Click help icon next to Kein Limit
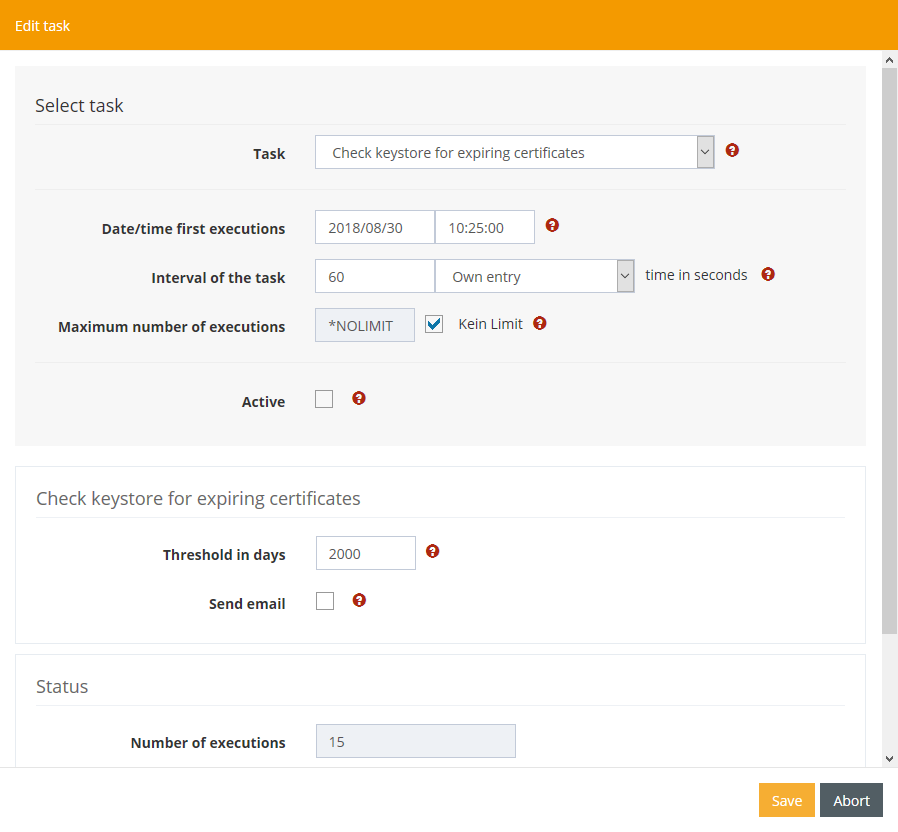This screenshot has width=898, height=832. pos(540,324)
